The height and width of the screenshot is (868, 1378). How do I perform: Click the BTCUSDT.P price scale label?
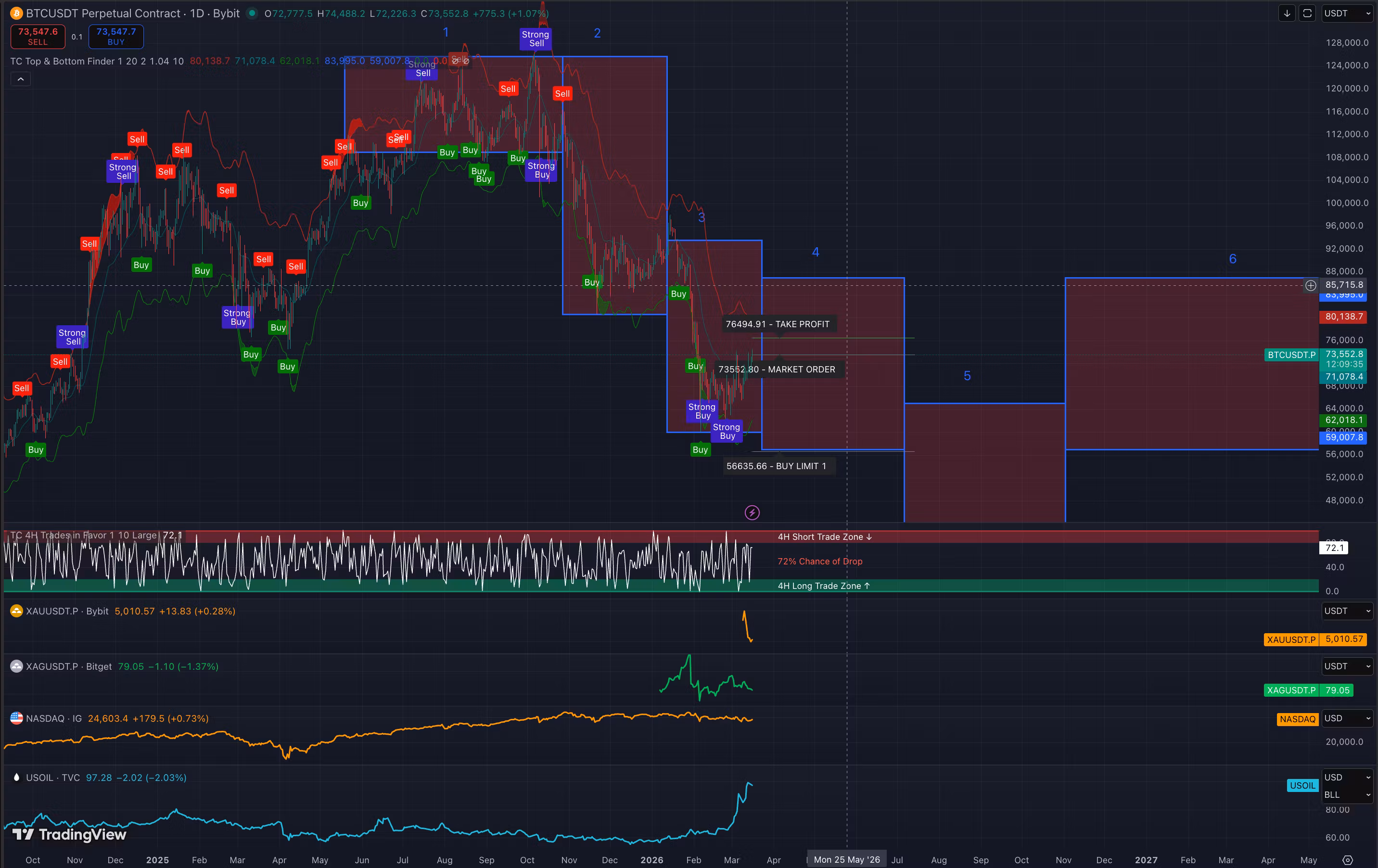point(1291,355)
